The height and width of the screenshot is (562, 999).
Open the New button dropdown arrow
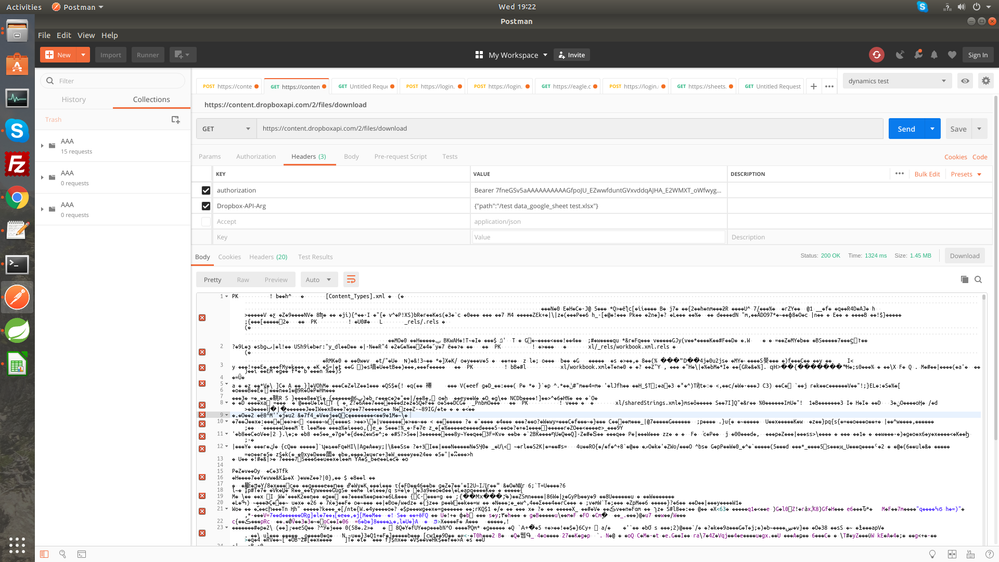83,55
